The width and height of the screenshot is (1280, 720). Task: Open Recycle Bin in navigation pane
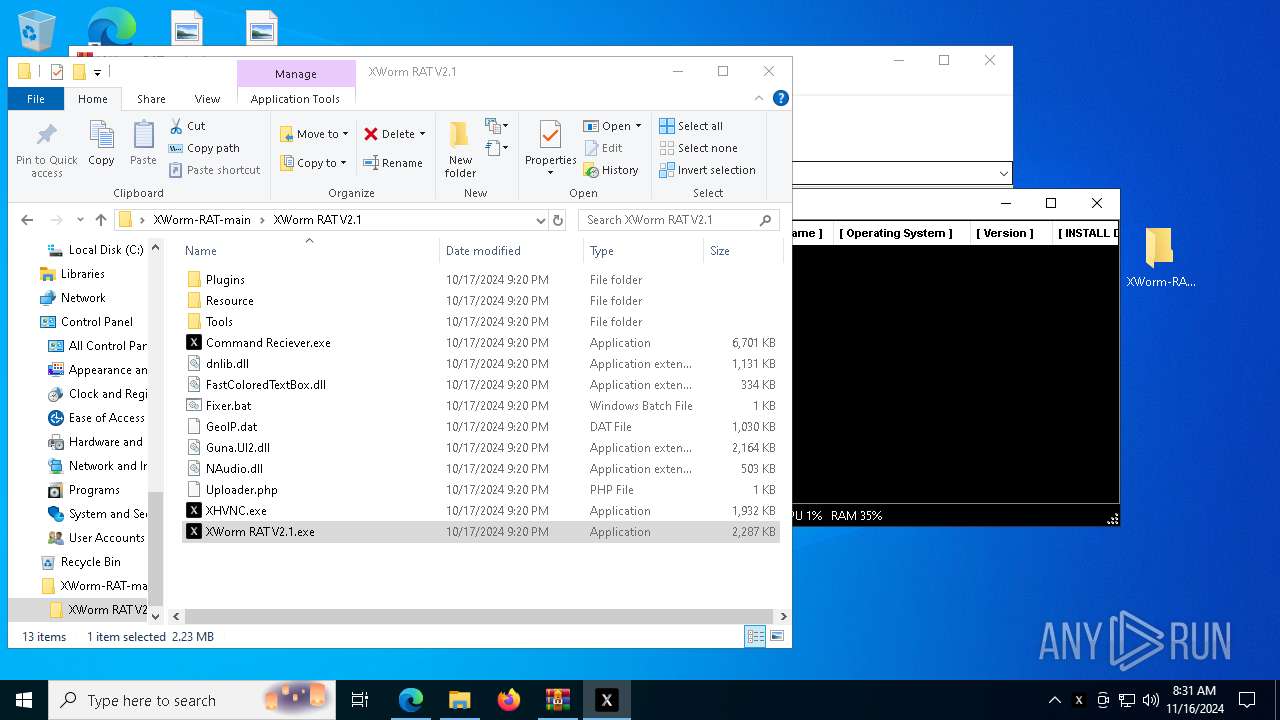[x=90, y=562]
